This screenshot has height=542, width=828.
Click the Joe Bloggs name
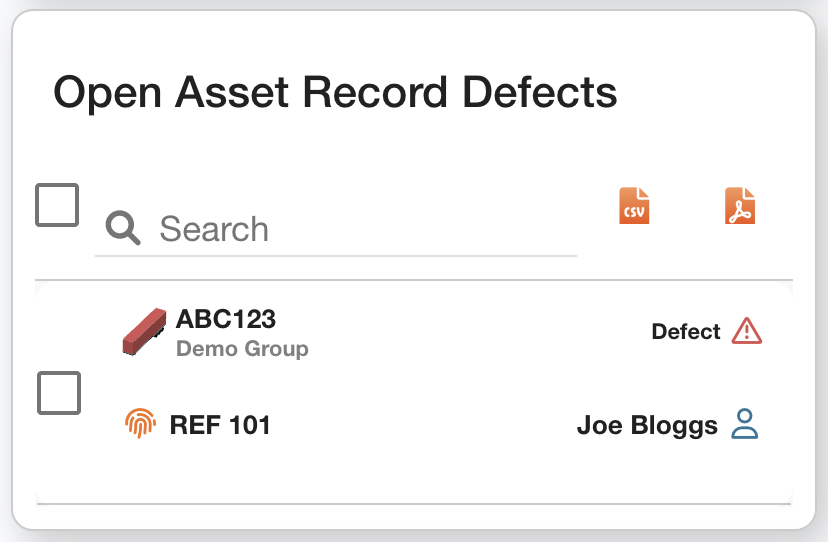pos(647,425)
